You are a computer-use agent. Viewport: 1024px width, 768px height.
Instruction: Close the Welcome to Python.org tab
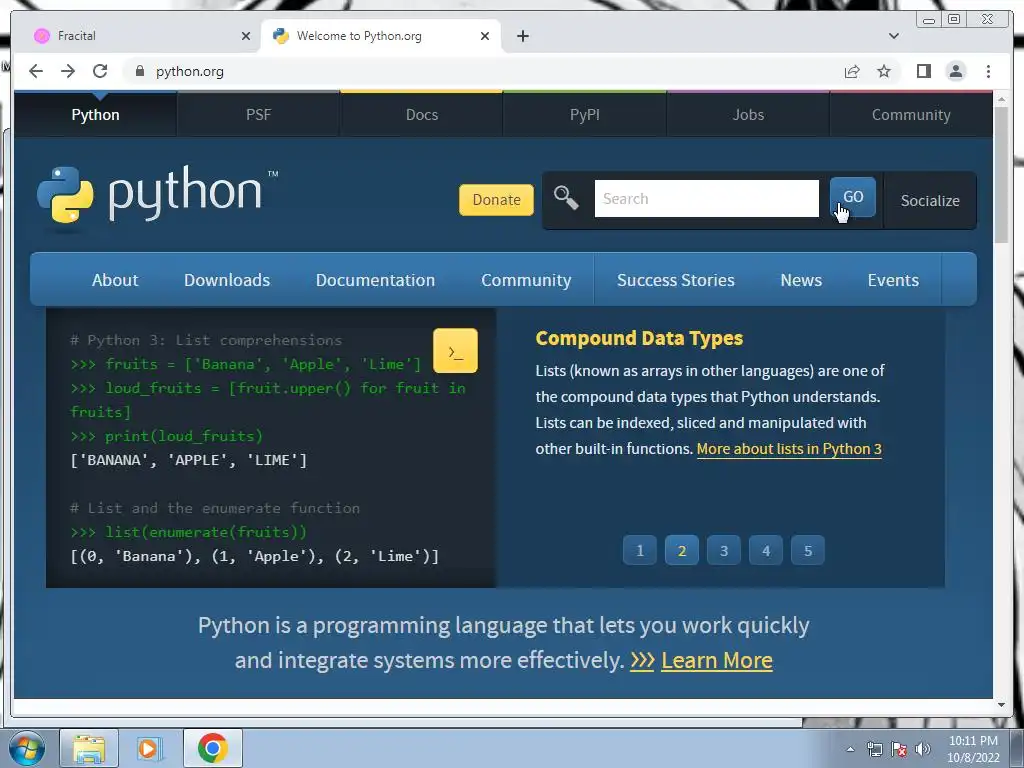[485, 36]
